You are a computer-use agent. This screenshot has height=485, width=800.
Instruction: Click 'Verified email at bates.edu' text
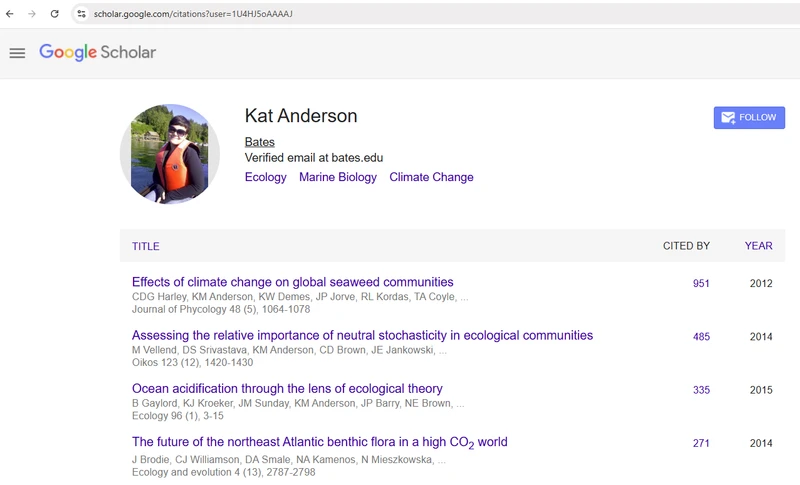[x=314, y=158]
